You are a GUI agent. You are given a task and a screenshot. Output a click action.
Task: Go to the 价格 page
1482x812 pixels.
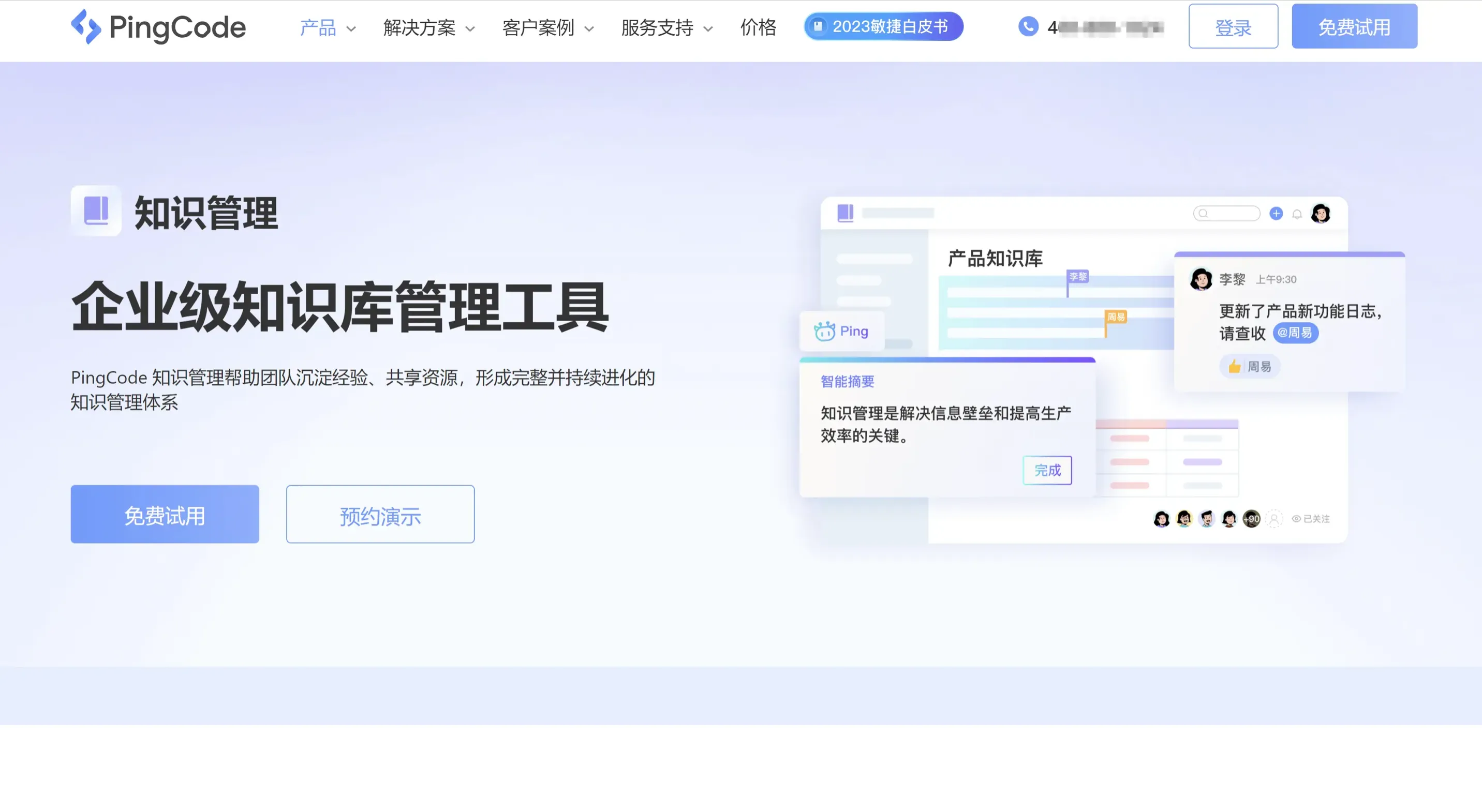758,27
